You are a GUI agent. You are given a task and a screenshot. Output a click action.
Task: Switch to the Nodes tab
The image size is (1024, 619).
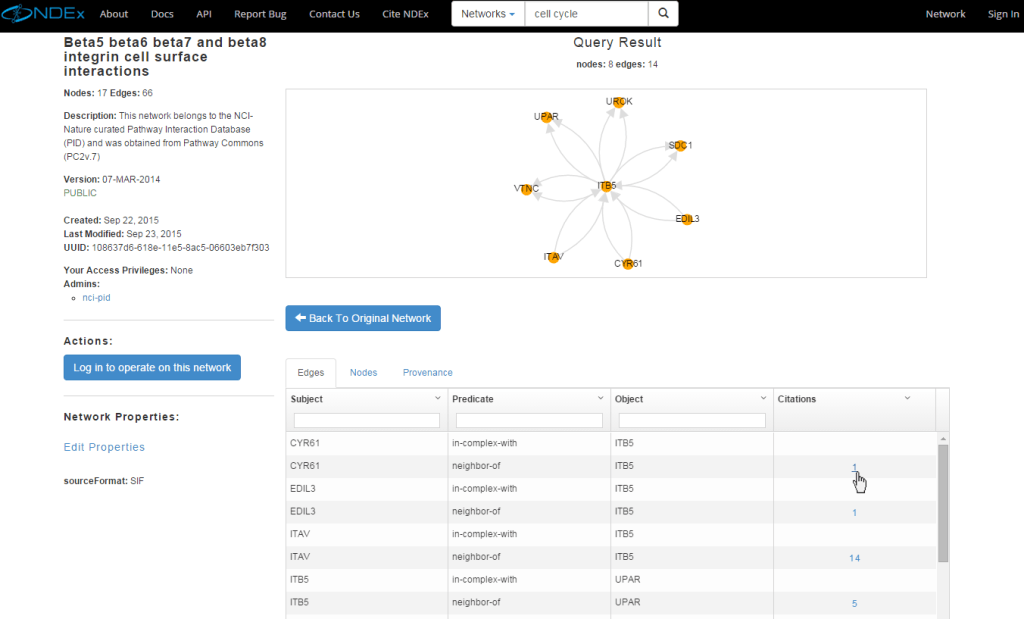tap(363, 373)
